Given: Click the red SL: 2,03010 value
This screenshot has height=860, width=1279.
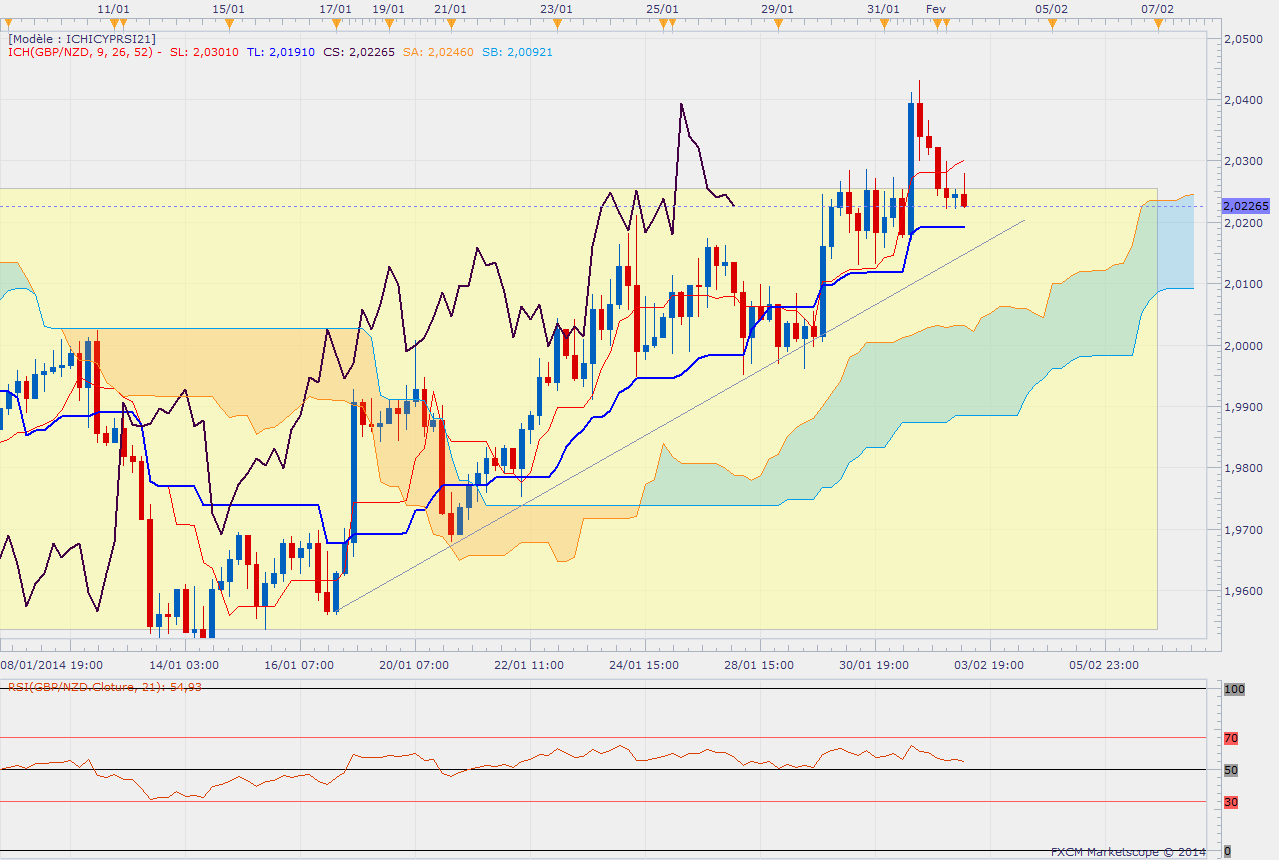Looking at the screenshot, I should [x=205, y=52].
